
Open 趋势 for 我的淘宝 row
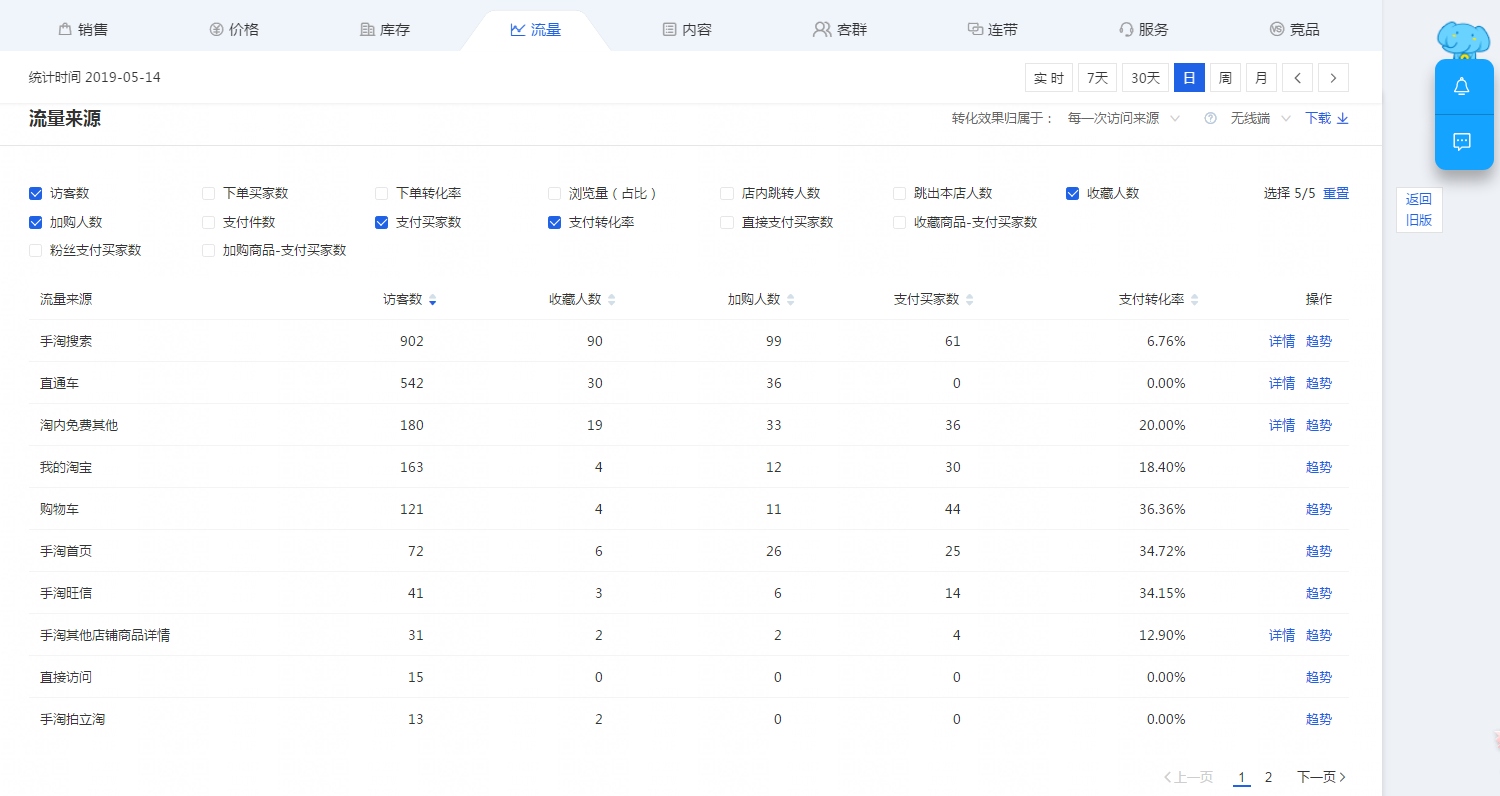coord(1319,467)
